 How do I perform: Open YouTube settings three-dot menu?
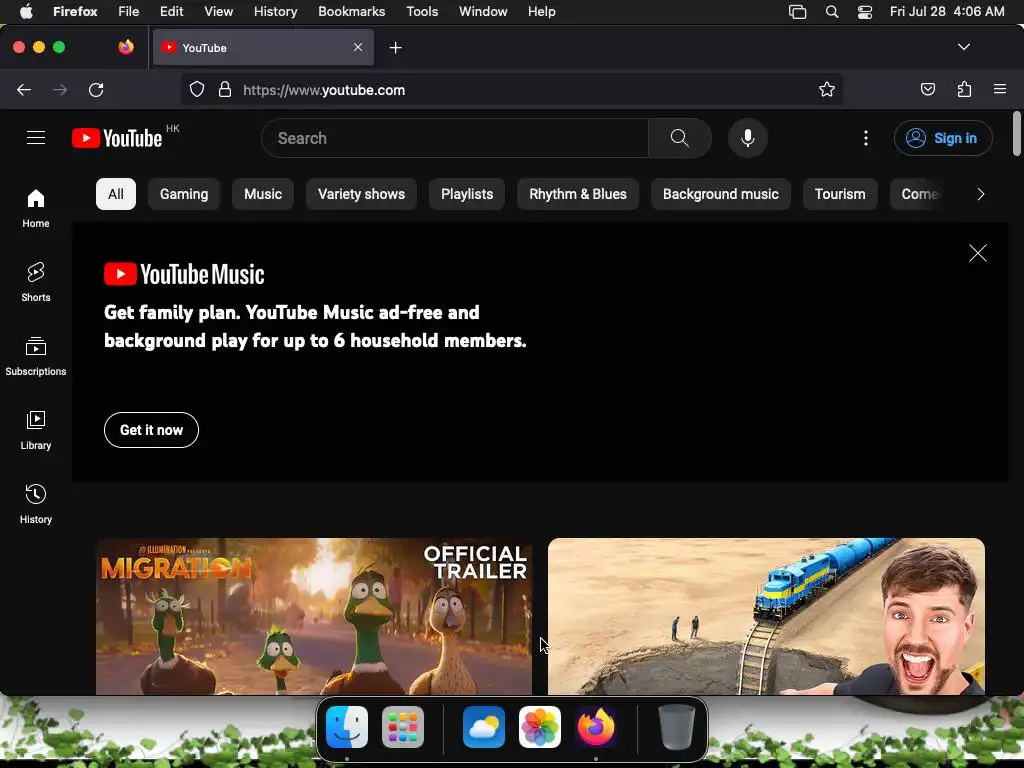(866, 138)
